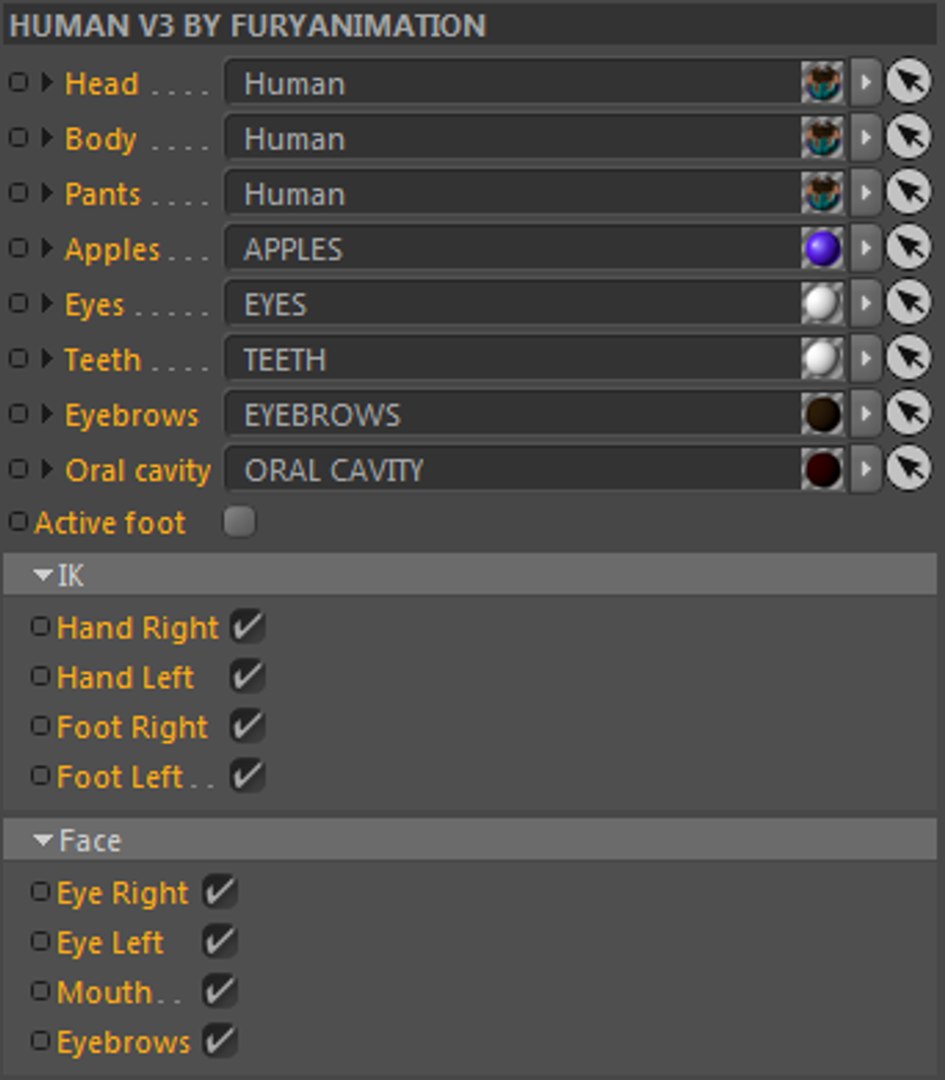This screenshot has width=945, height=1080.
Task: Click the Eye Right label
Action: (122, 893)
